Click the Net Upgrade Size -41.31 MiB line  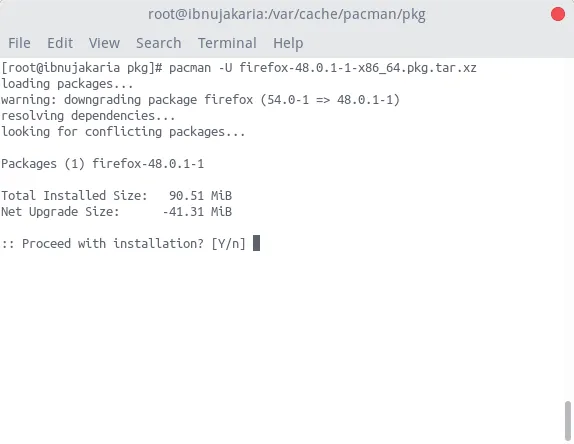116,212
